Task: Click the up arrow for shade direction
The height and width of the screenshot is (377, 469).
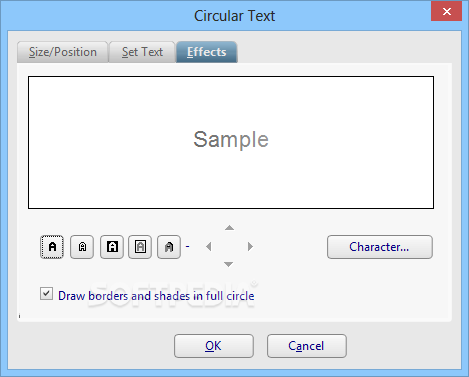Action: coord(229,228)
